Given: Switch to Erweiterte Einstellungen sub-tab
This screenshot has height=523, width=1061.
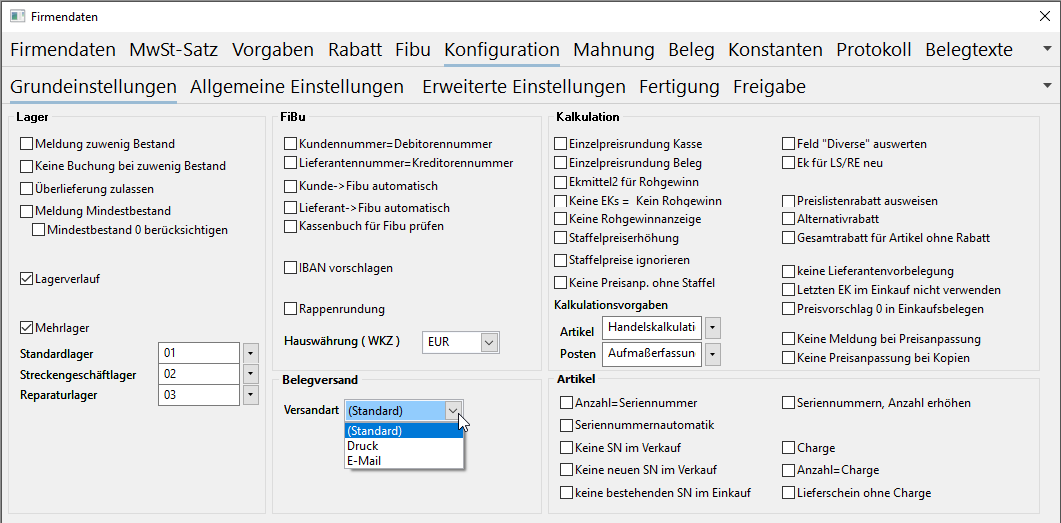Looking at the screenshot, I should coord(524,87).
